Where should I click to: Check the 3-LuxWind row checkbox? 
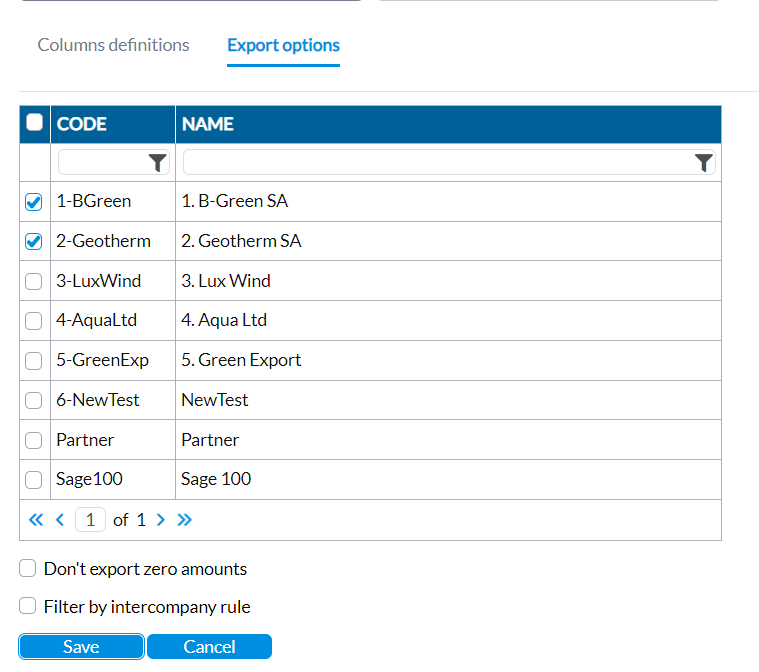33,281
